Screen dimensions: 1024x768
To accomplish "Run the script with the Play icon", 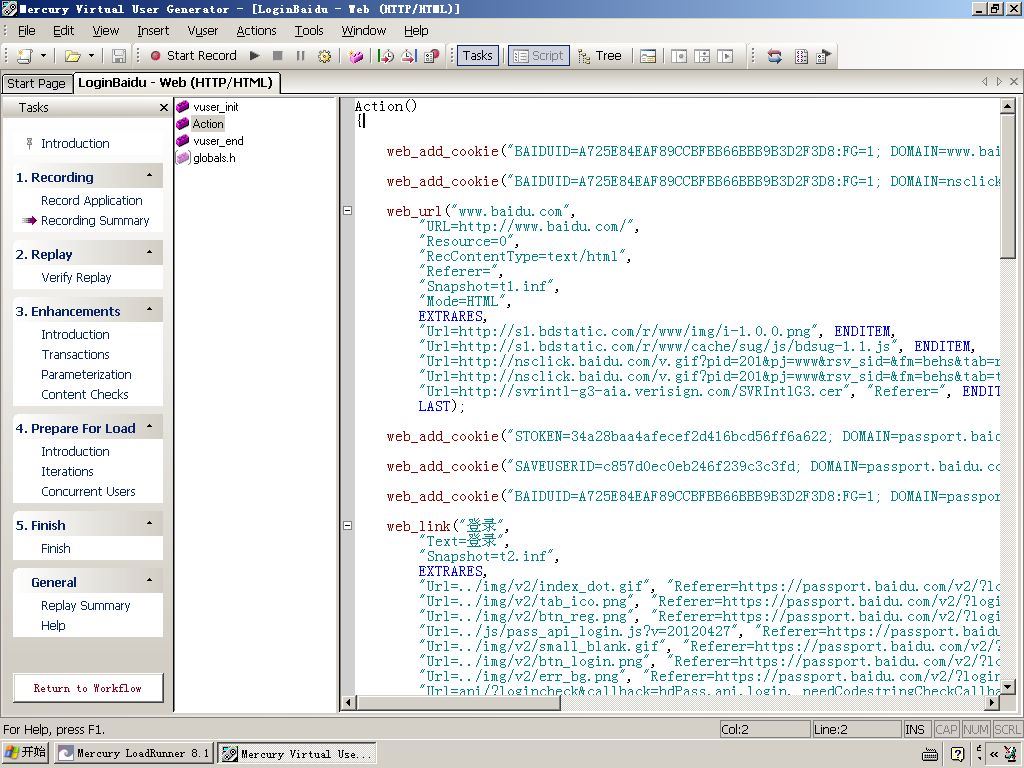I will (x=255, y=56).
